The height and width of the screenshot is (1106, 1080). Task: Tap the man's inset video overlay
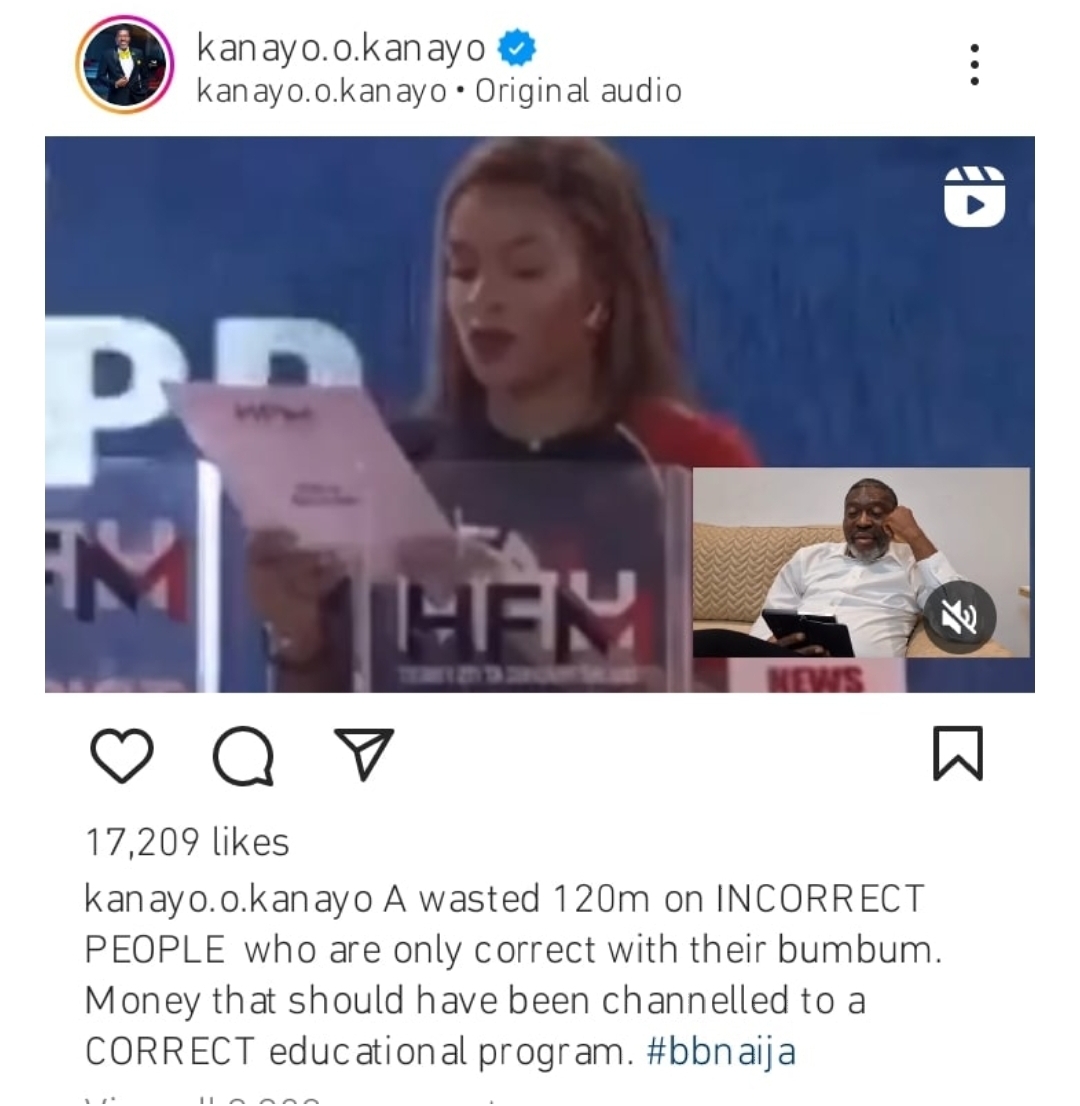click(861, 562)
